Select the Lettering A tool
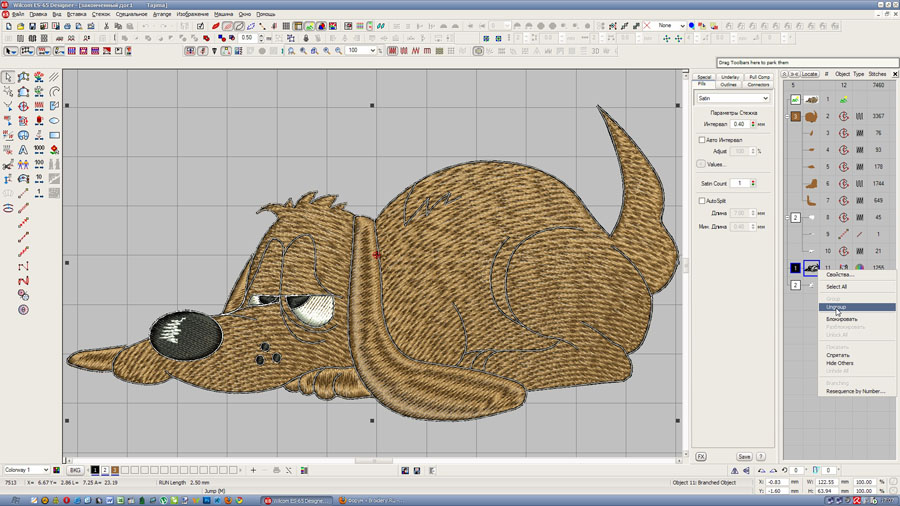Image resolution: width=900 pixels, height=506 pixels. tap(23, 149)
